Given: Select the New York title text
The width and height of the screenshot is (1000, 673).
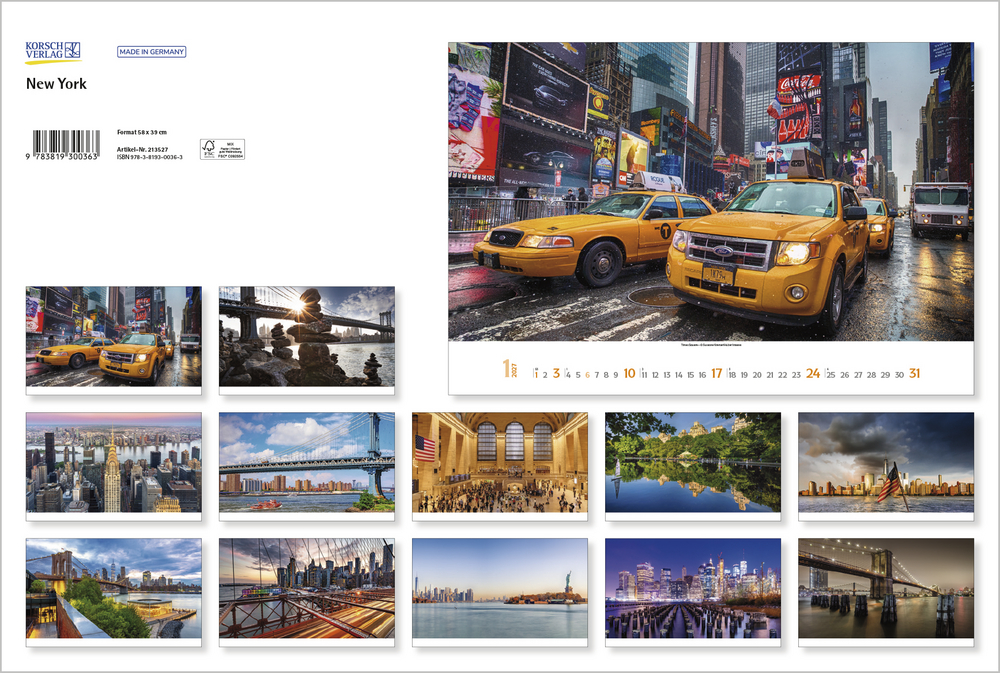Looking at the screenshot, I should click(56, 84).
